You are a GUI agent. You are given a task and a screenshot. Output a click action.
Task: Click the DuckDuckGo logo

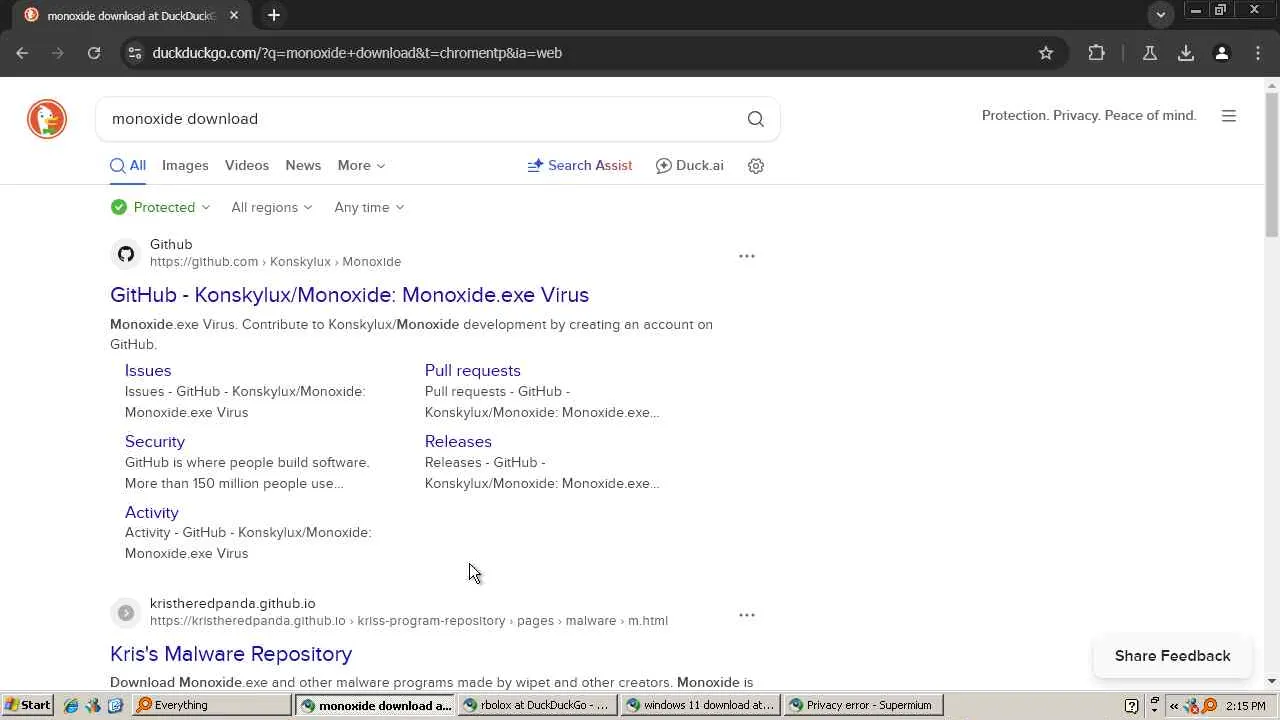(x=47, y=119)
